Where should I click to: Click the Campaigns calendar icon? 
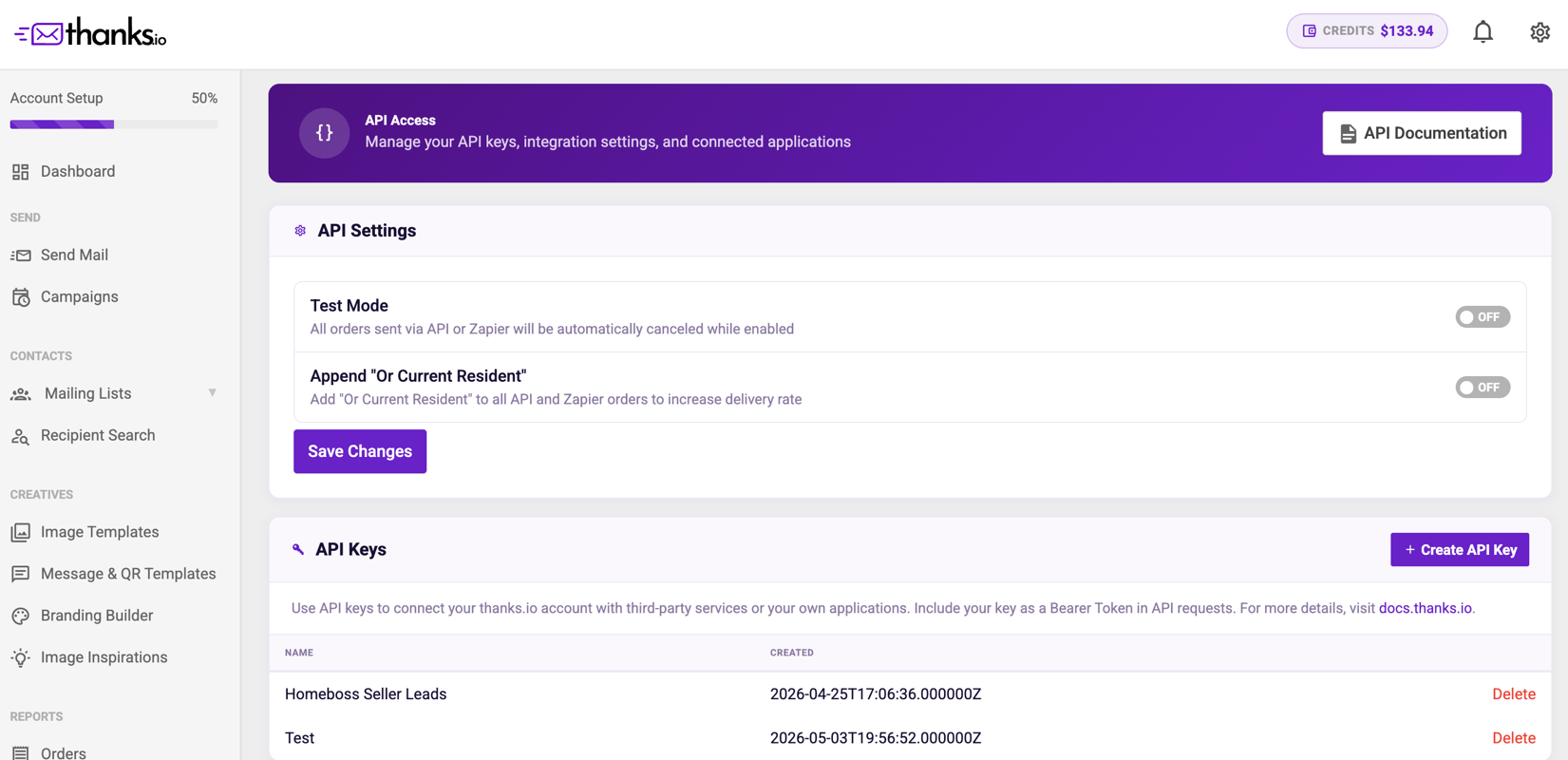pos(20,297)
